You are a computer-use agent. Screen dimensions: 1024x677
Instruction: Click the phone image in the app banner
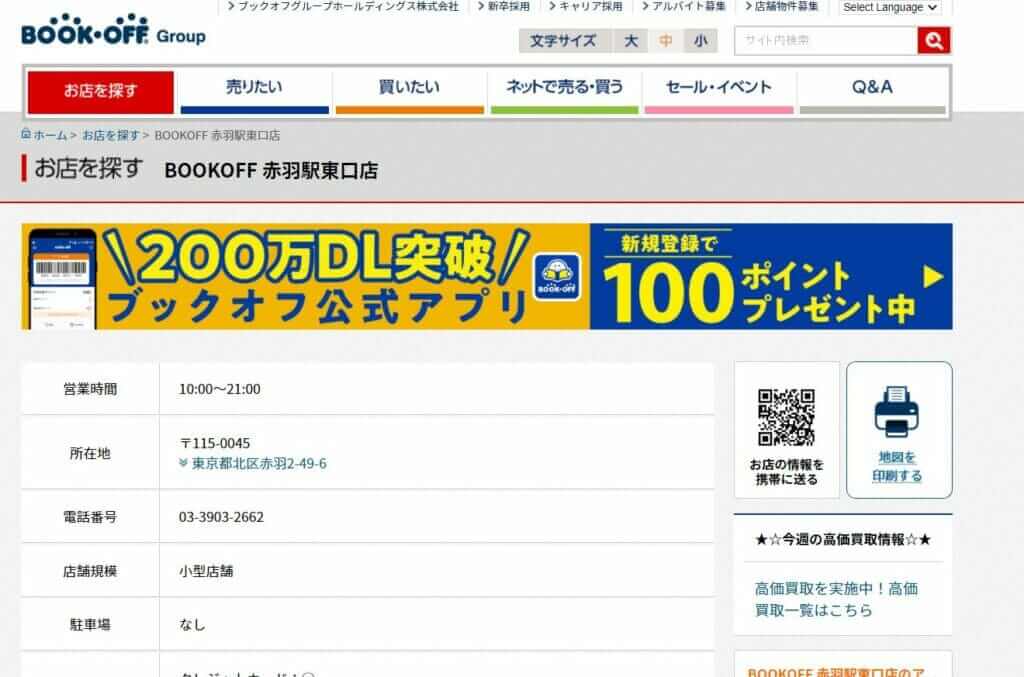[x=62, y=279]
